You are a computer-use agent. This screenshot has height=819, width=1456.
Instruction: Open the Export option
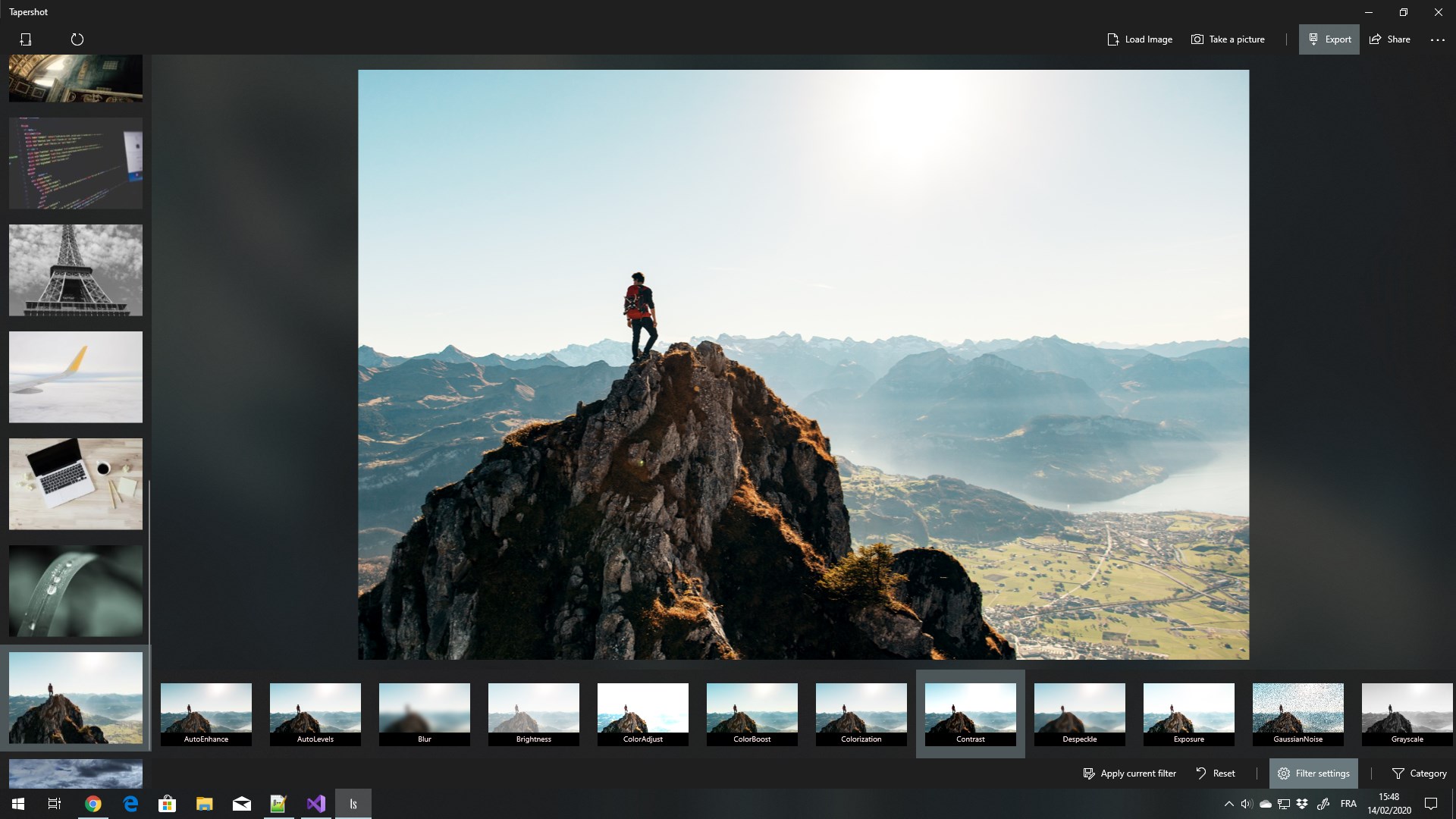click(x=1329, y=39)
